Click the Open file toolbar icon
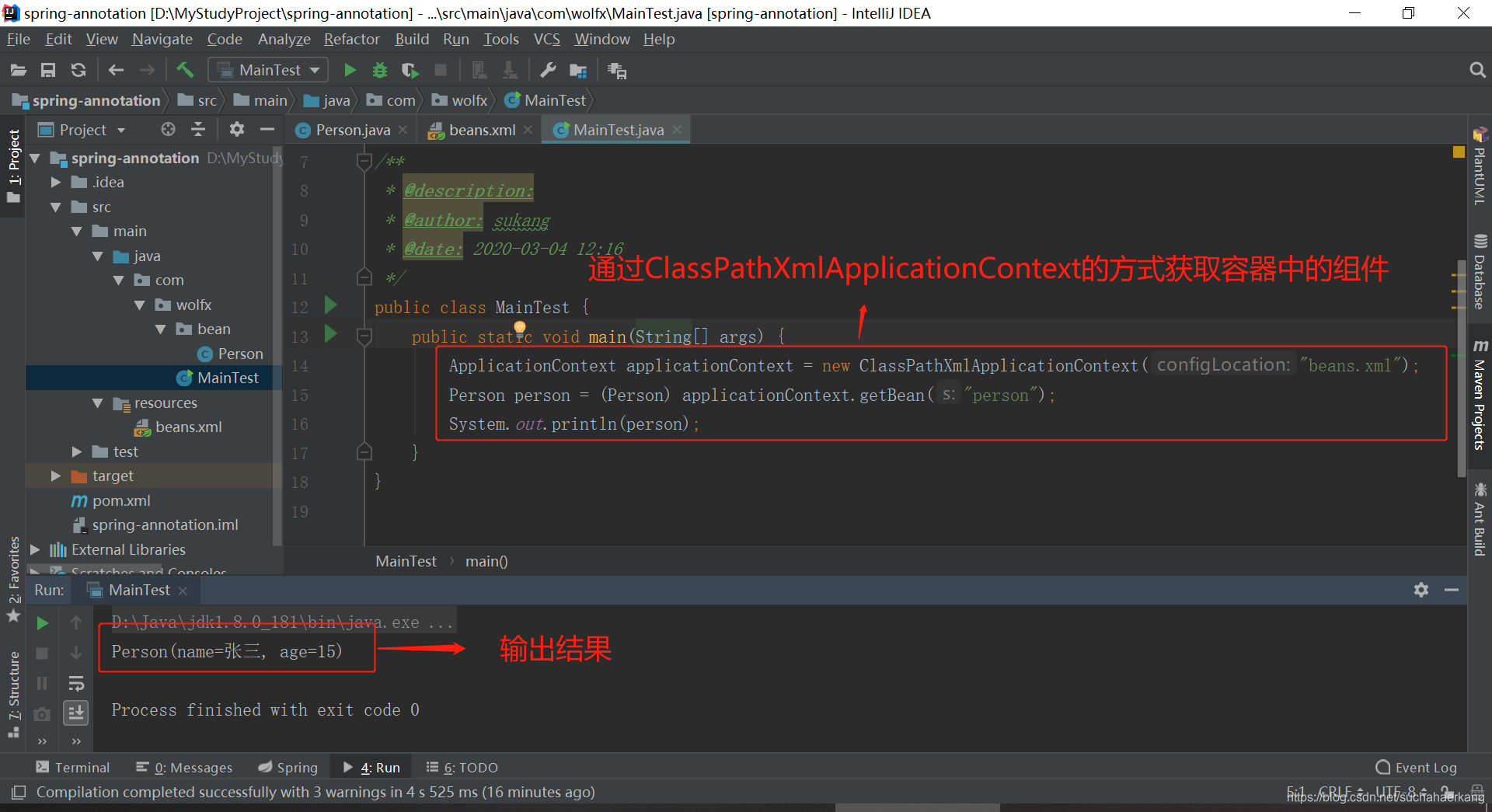Screen dimensions: 1492x812 pyautogui.click(x=19, y=71)
